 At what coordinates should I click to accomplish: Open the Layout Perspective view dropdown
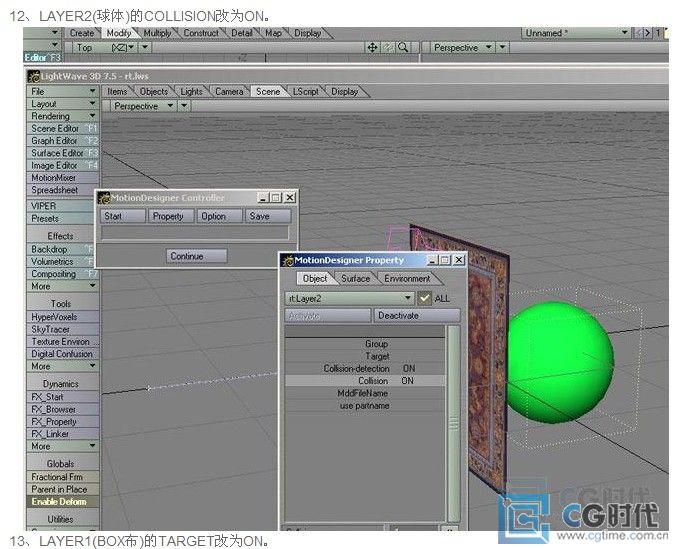point(143,106)
